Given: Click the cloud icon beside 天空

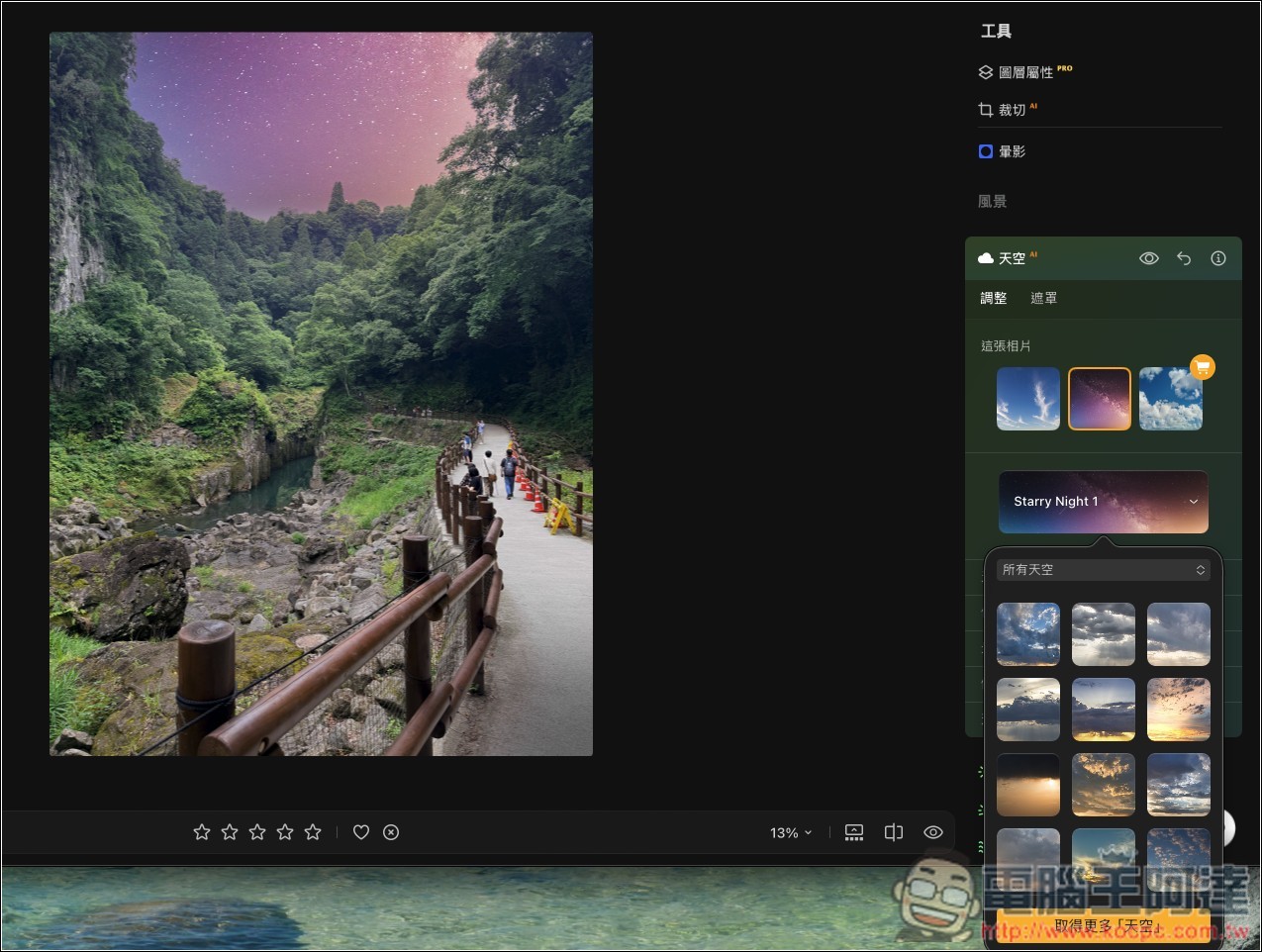Looking at the screenshot, I should [986, 258].
